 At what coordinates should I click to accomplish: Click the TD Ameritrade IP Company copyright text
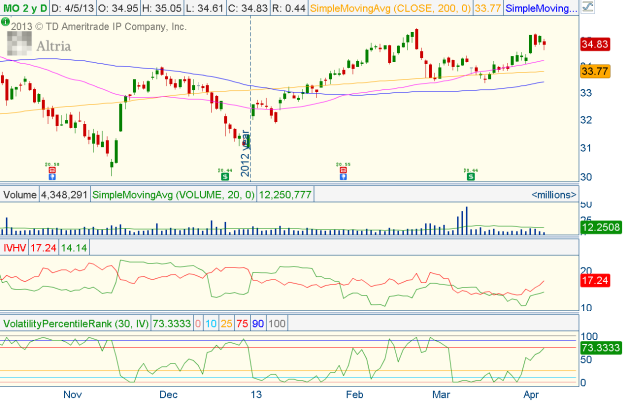(x=99, y=27)
